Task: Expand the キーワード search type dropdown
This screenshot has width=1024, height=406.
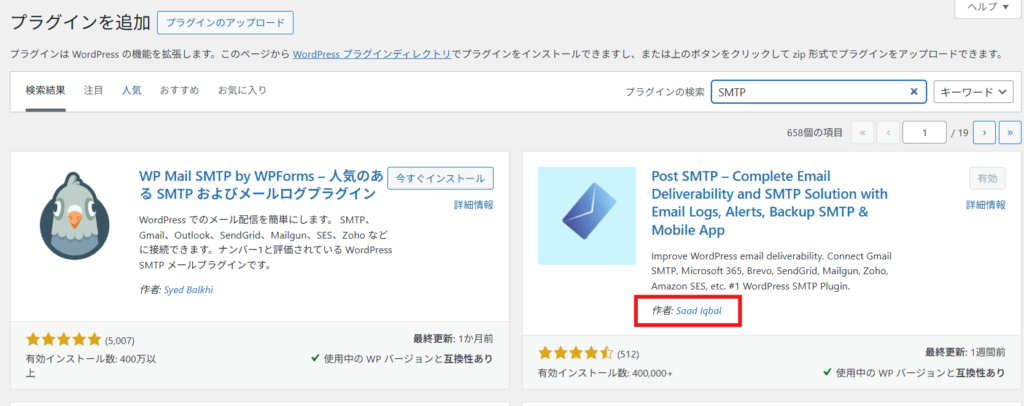Action: pyautogui.click(x=973, y=91)
